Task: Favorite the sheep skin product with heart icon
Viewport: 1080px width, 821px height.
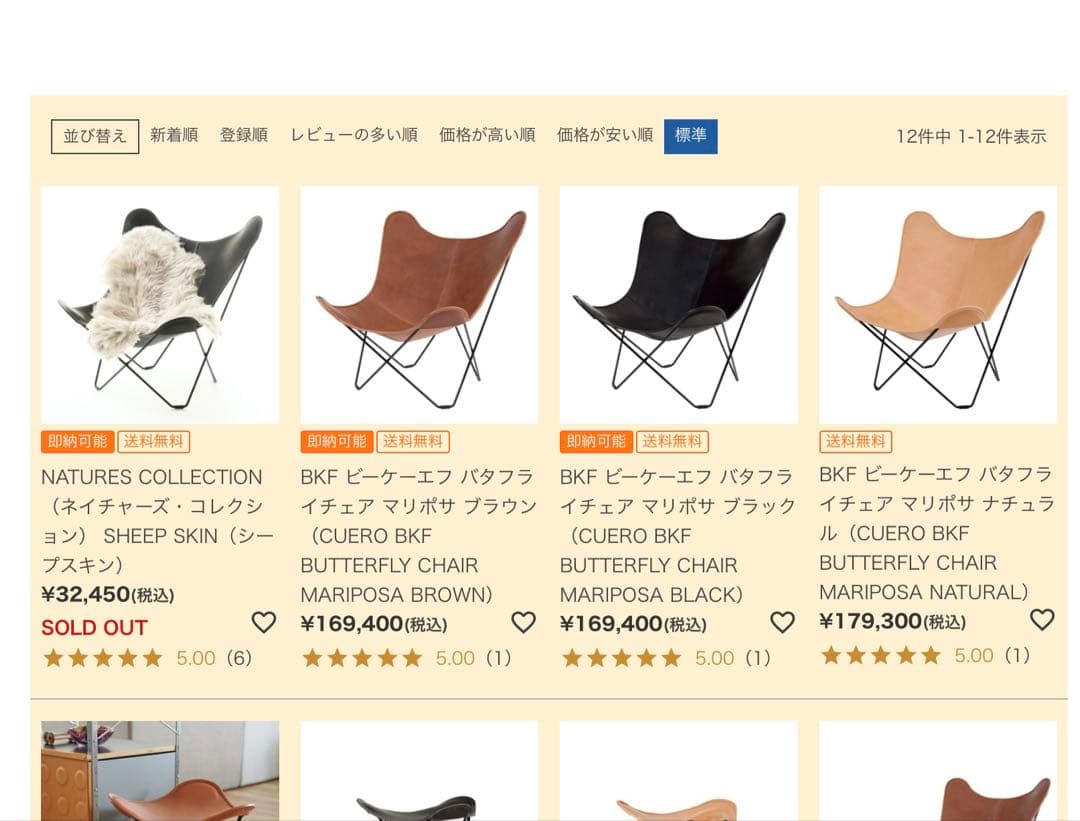Action: pyautogui.click(x=263, y=622)
